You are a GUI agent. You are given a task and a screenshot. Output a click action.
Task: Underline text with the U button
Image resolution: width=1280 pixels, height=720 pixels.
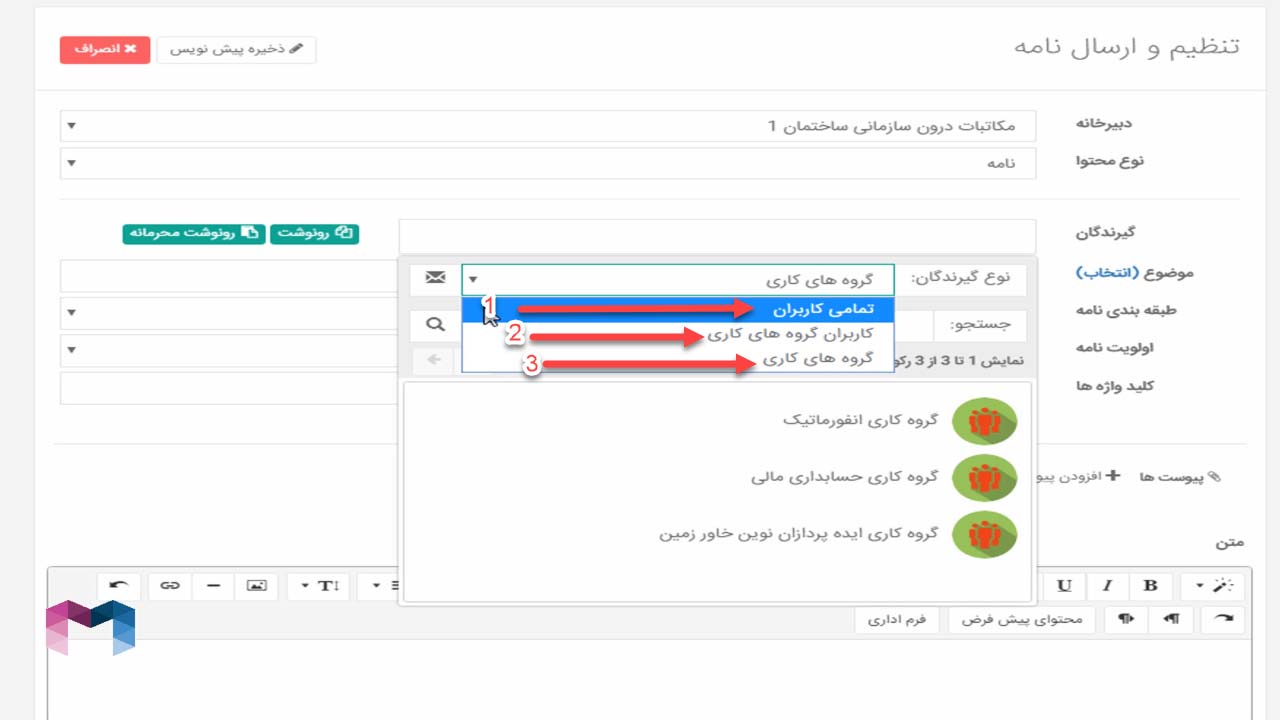click(1064, 586)
